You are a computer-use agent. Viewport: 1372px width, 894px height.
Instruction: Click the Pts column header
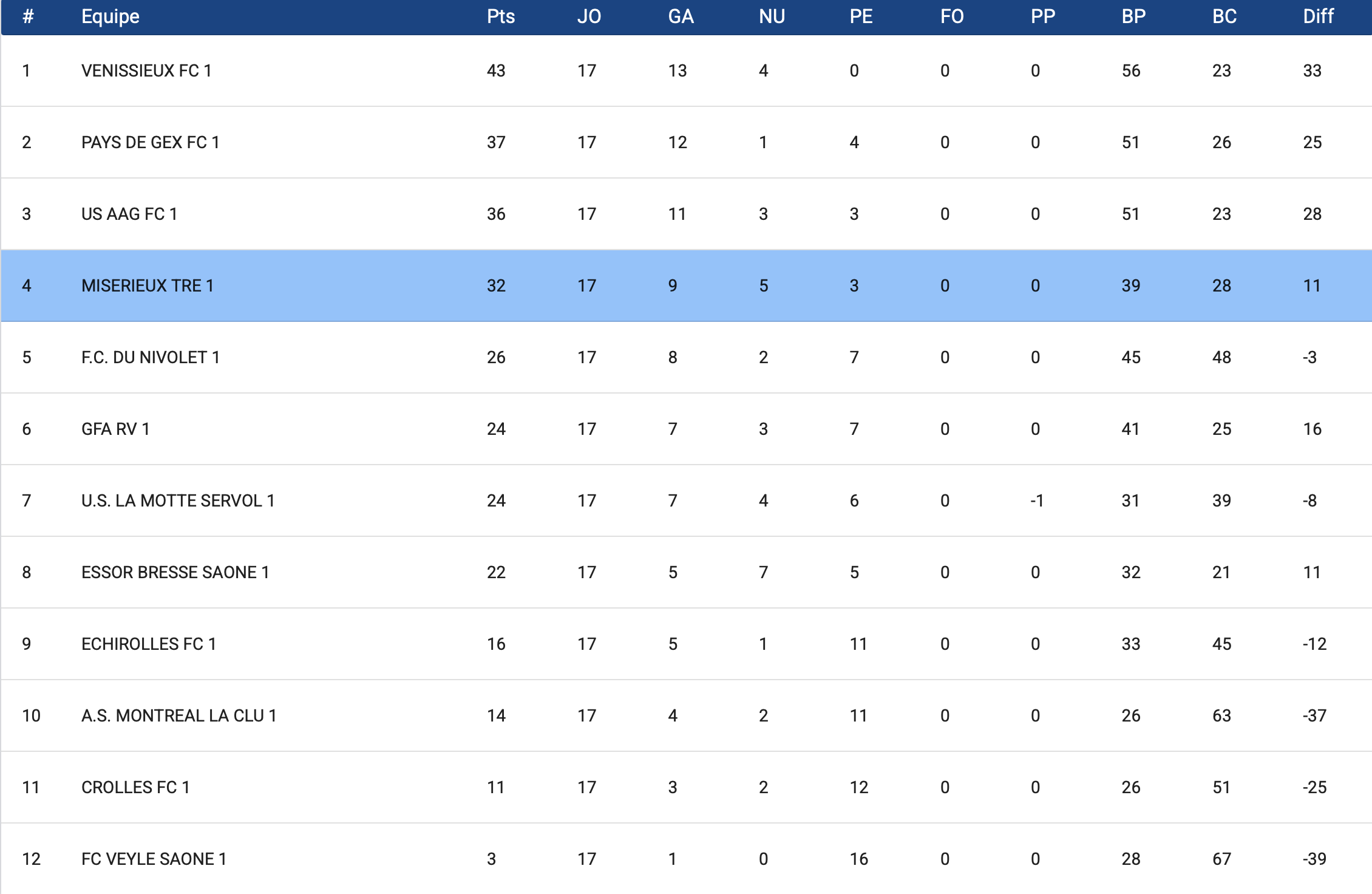[x=500, y=16]
